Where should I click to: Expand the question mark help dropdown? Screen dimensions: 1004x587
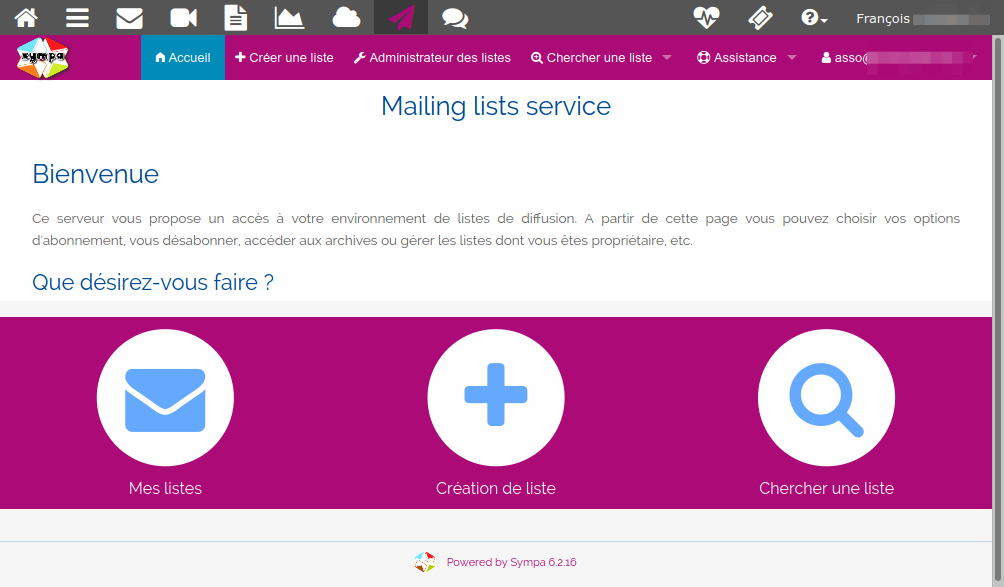[814, 18]
